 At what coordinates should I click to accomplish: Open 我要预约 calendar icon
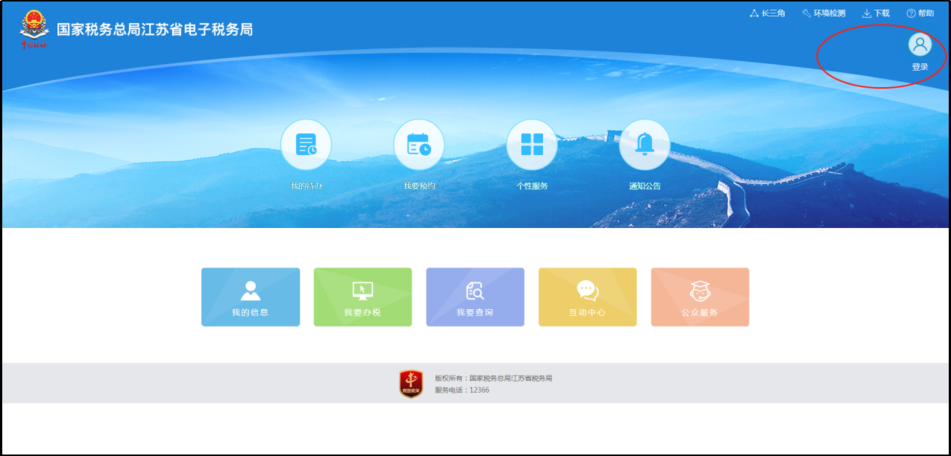[419, 145]
